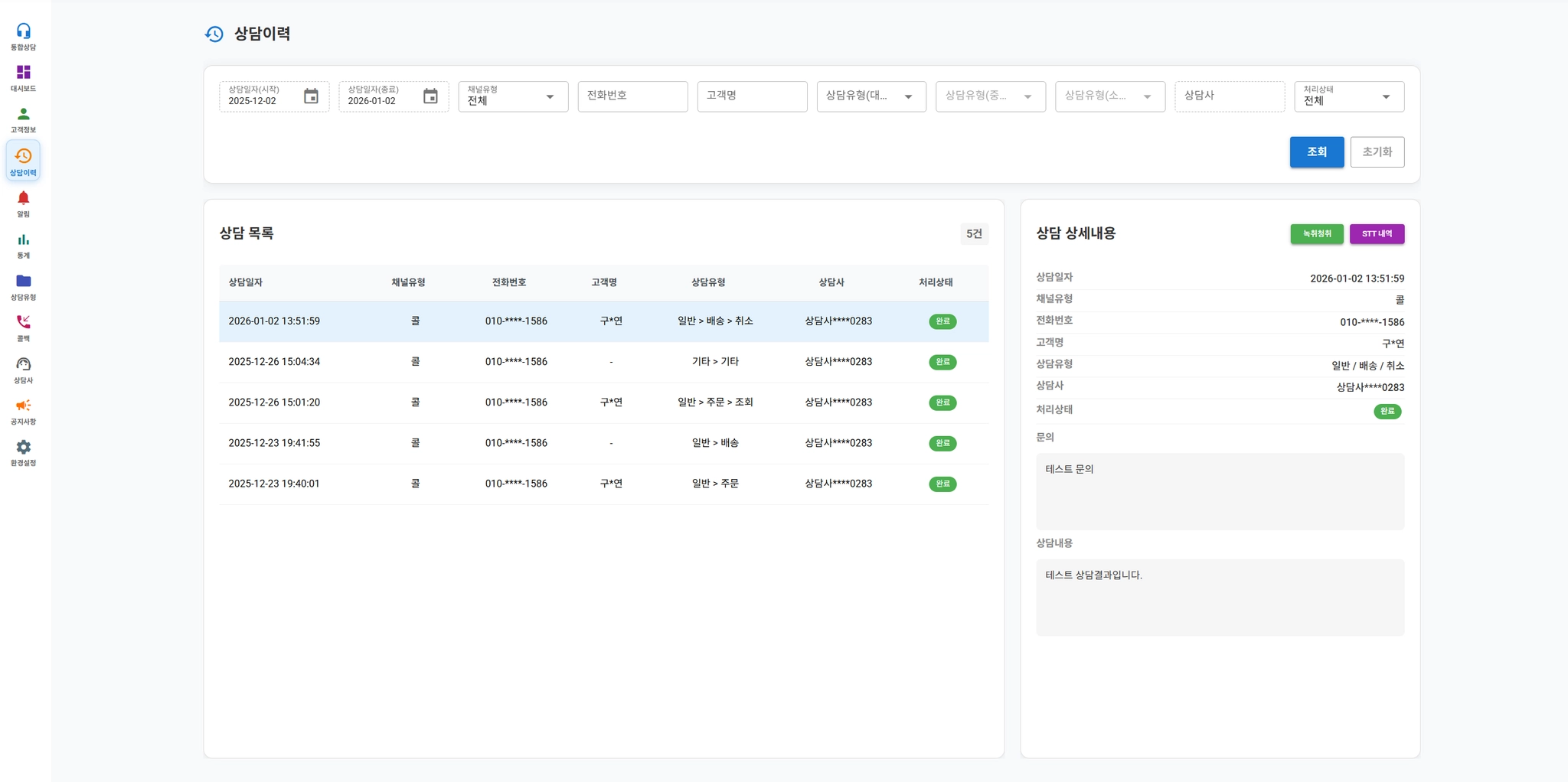Screen dimensions: 1568x782
Task: Select 상담이력 sidebar icon
Action: coord(23,161)
